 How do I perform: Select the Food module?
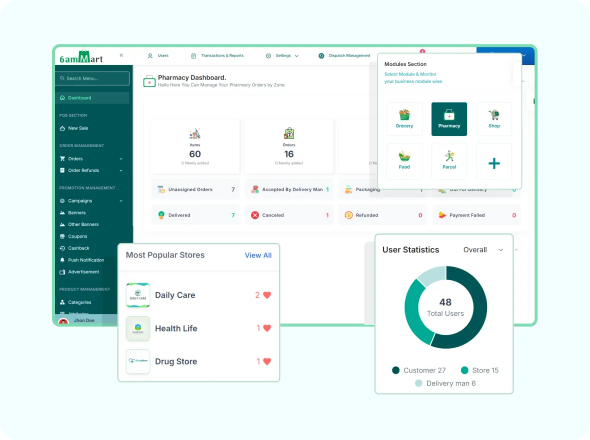point(404,161)
